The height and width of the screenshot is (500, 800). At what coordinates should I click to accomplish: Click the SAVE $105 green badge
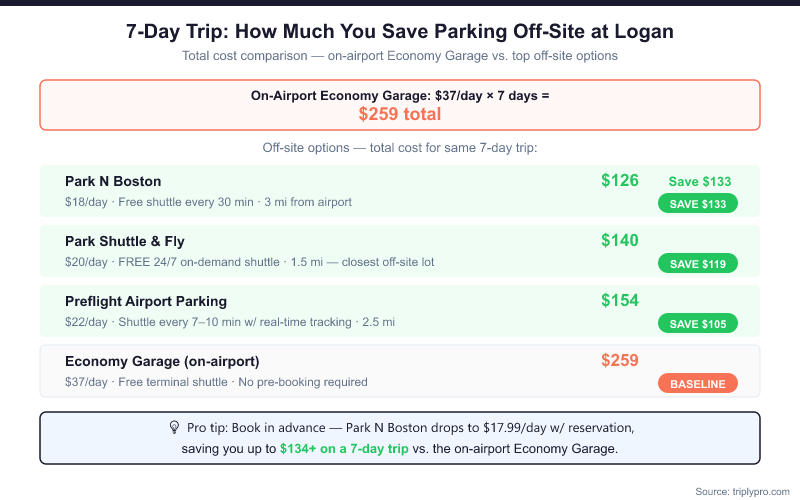coord(697,323)
